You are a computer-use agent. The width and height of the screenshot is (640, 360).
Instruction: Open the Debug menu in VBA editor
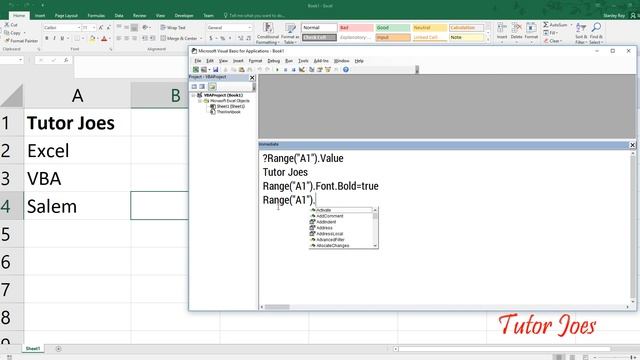click(273, 61)
